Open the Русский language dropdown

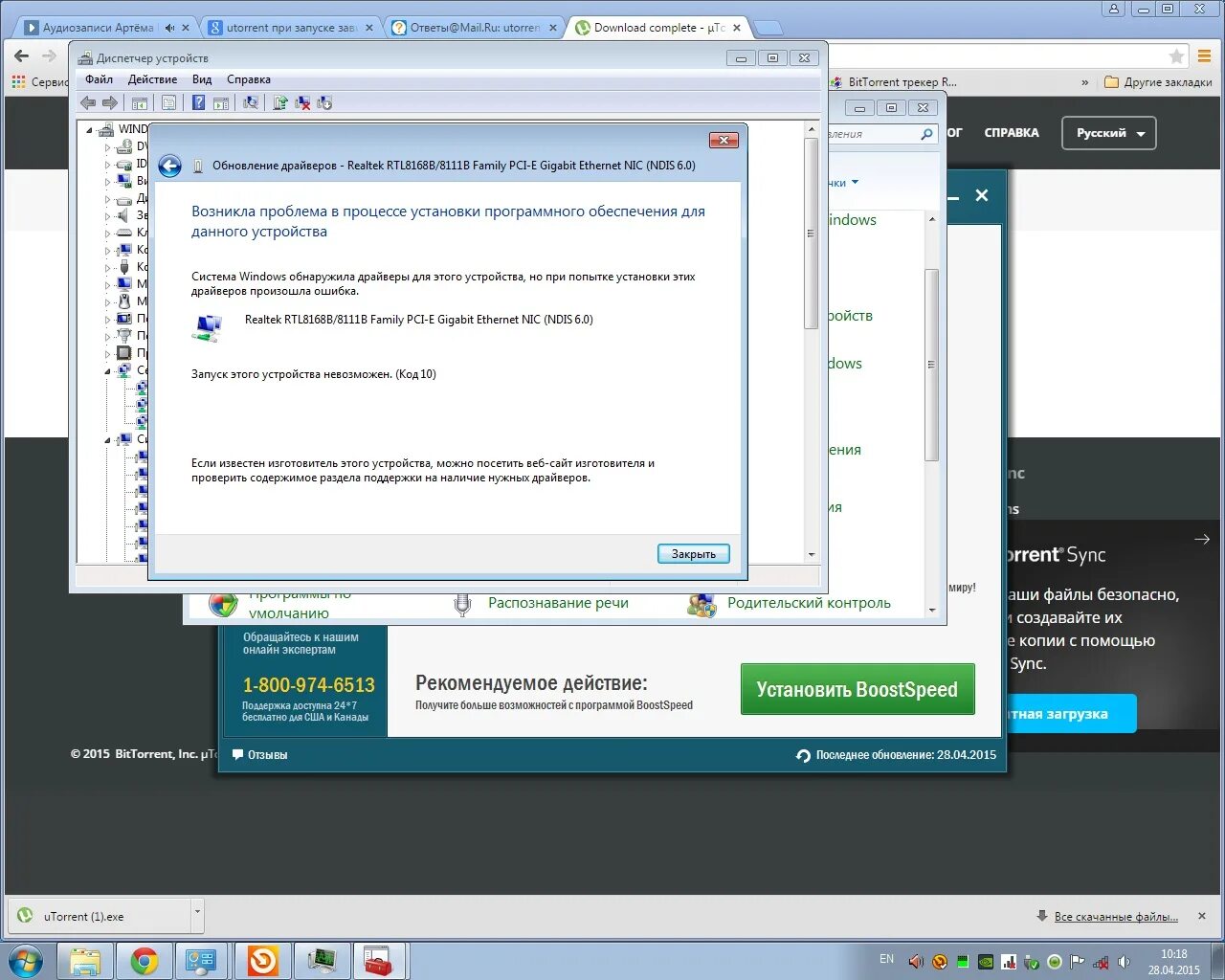pos(1109,133)
